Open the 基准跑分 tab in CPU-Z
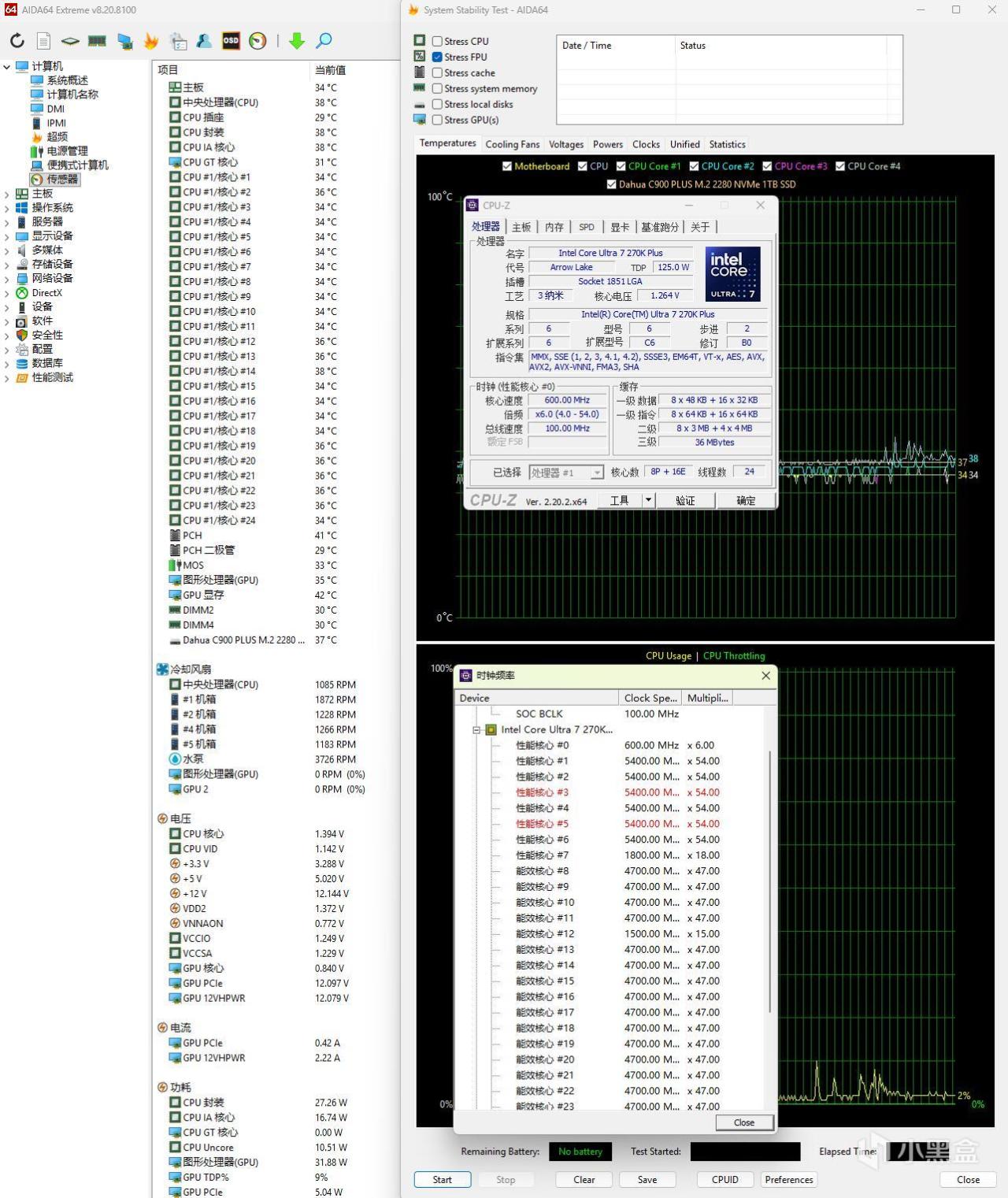The height and width of the screenshot is (1198, 1008). 660,227
